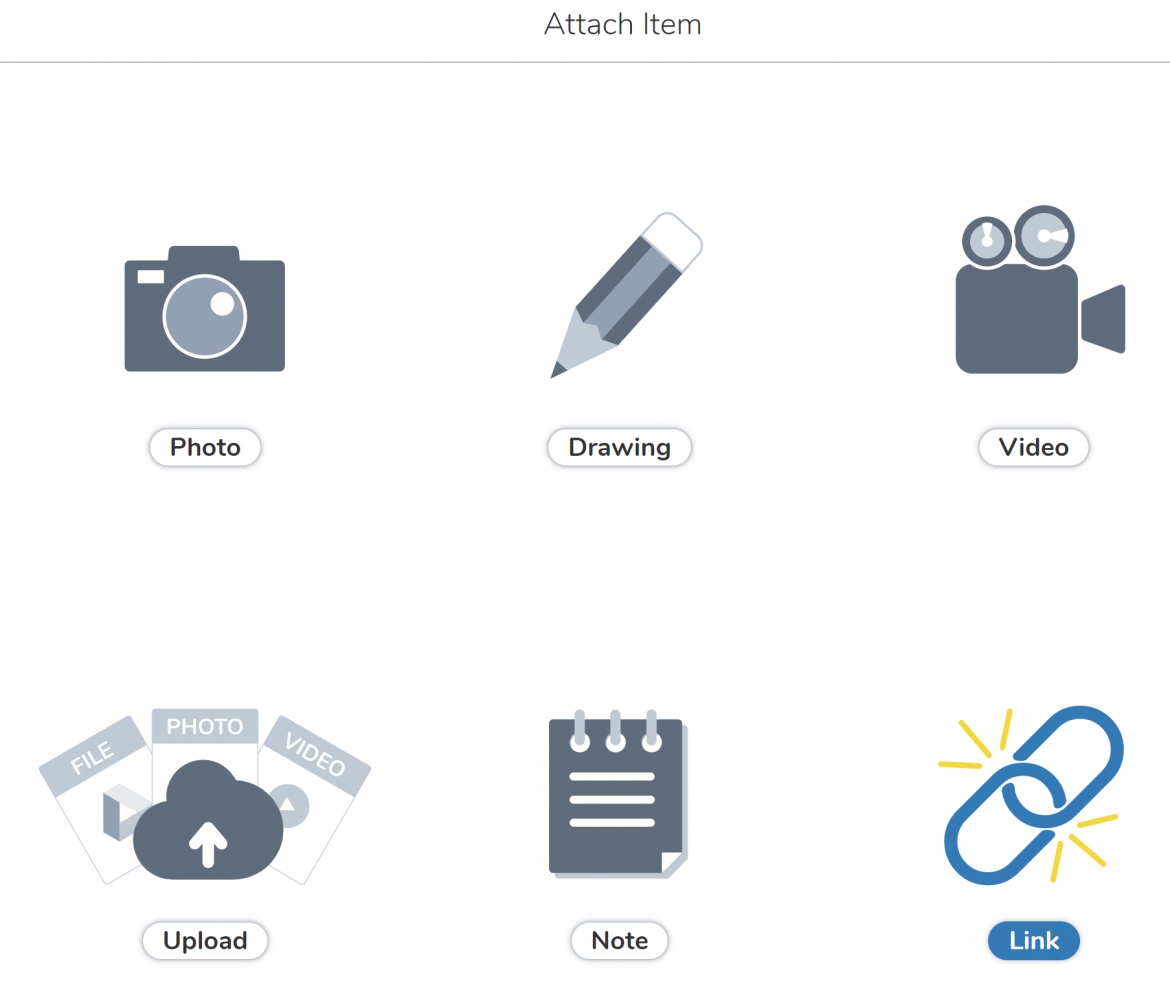Open the Note label button
The image size is (1170, 1001).
pos(619,941)
